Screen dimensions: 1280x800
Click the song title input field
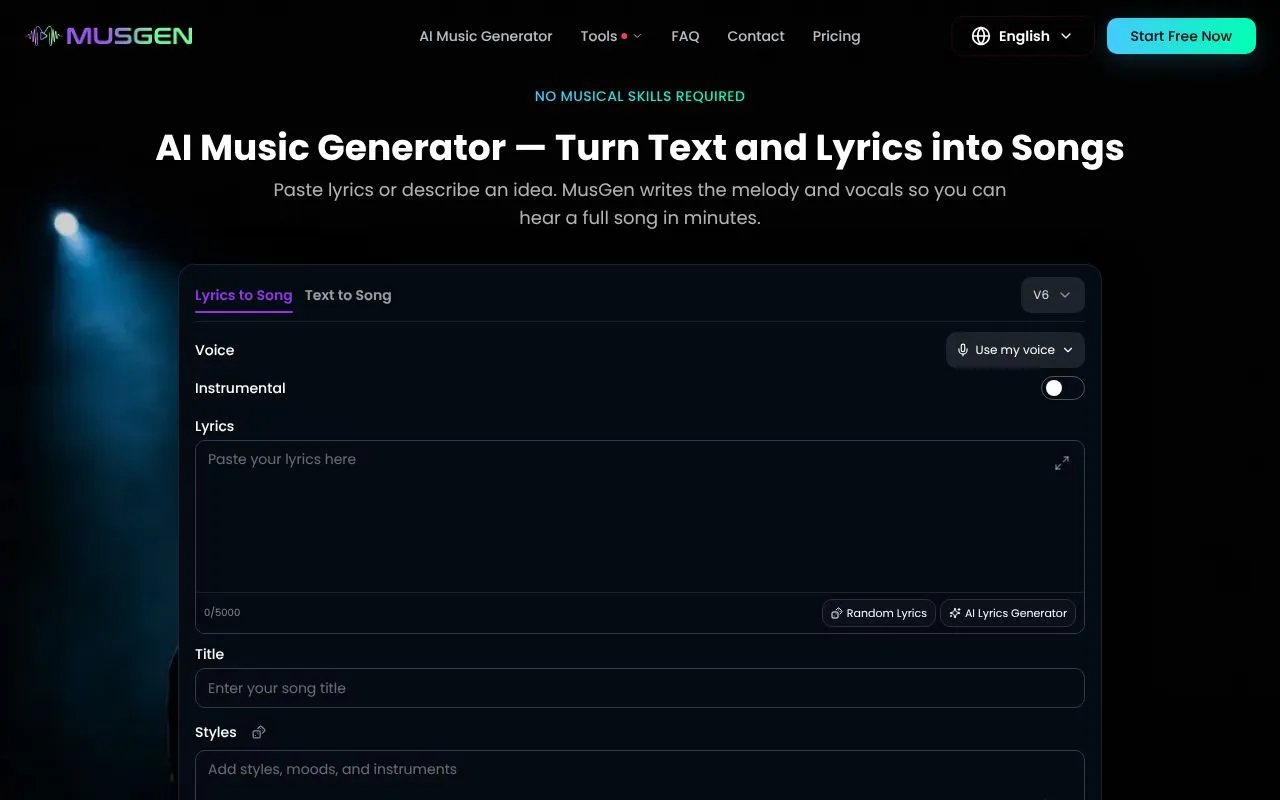tap(640, 688)
